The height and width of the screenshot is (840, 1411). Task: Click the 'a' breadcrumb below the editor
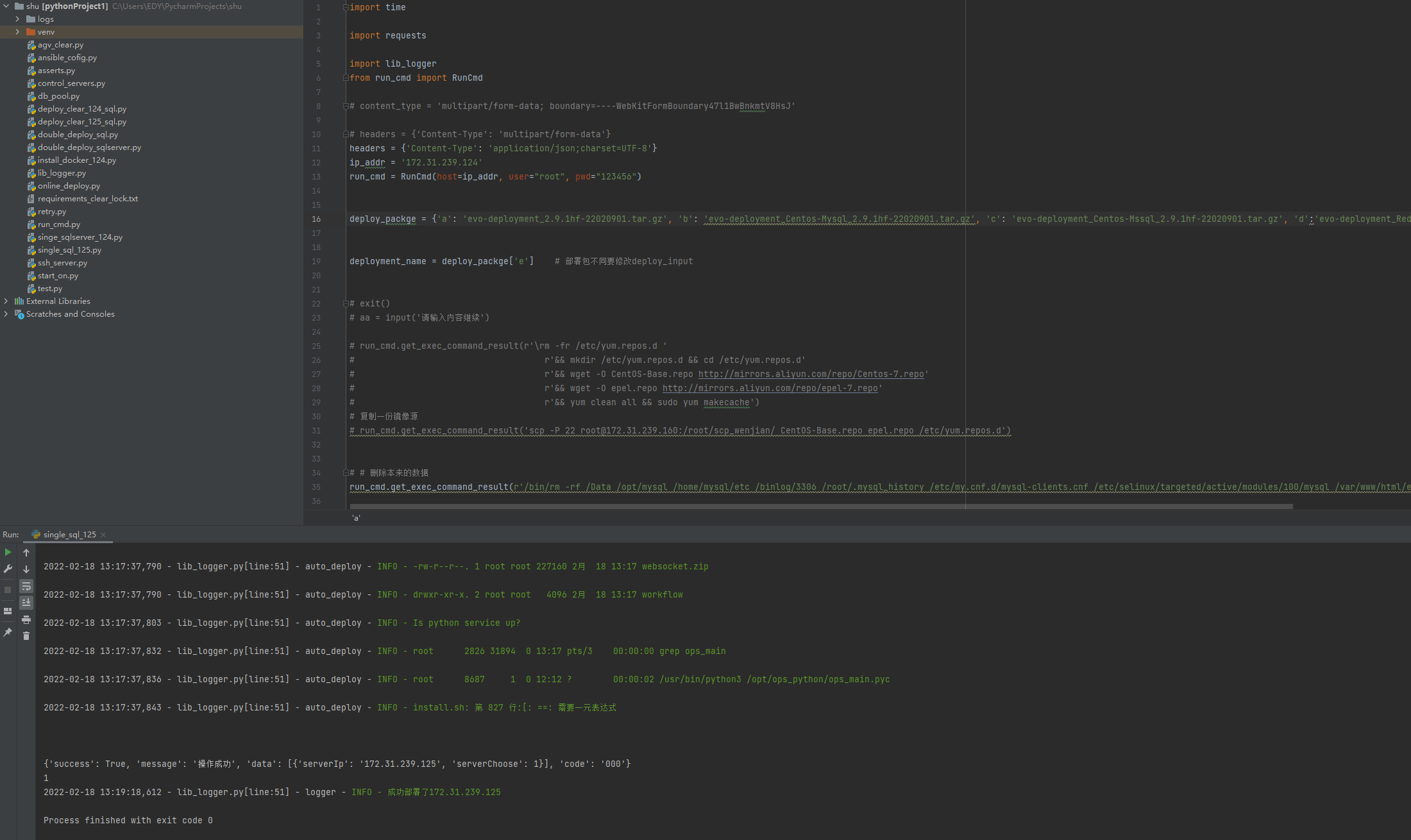356,518
